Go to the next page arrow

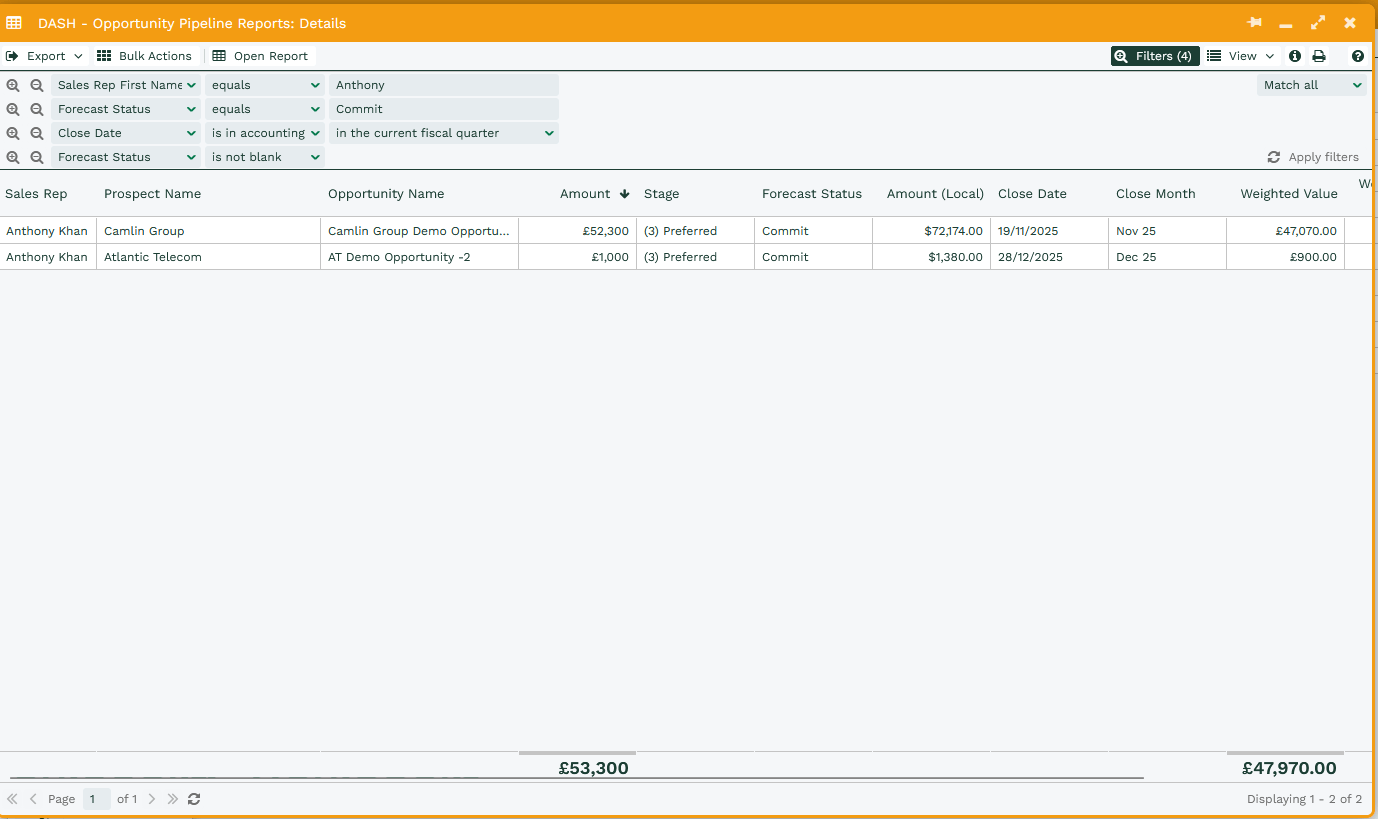[152, 799]
